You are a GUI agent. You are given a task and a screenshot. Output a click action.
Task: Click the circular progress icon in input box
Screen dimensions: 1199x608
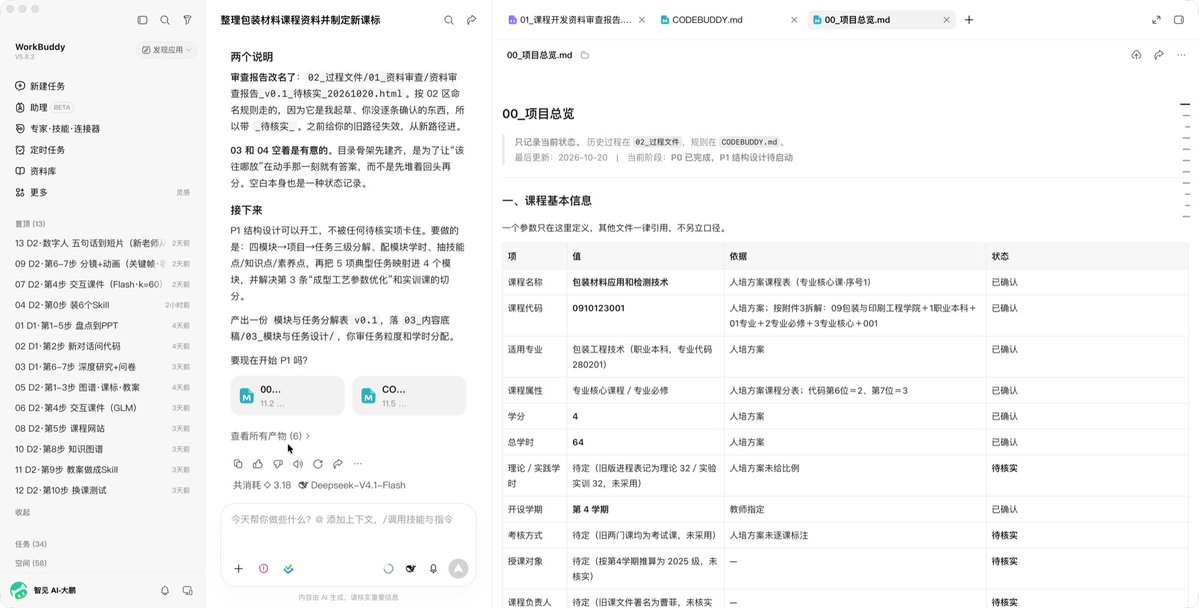click(388, 568)
